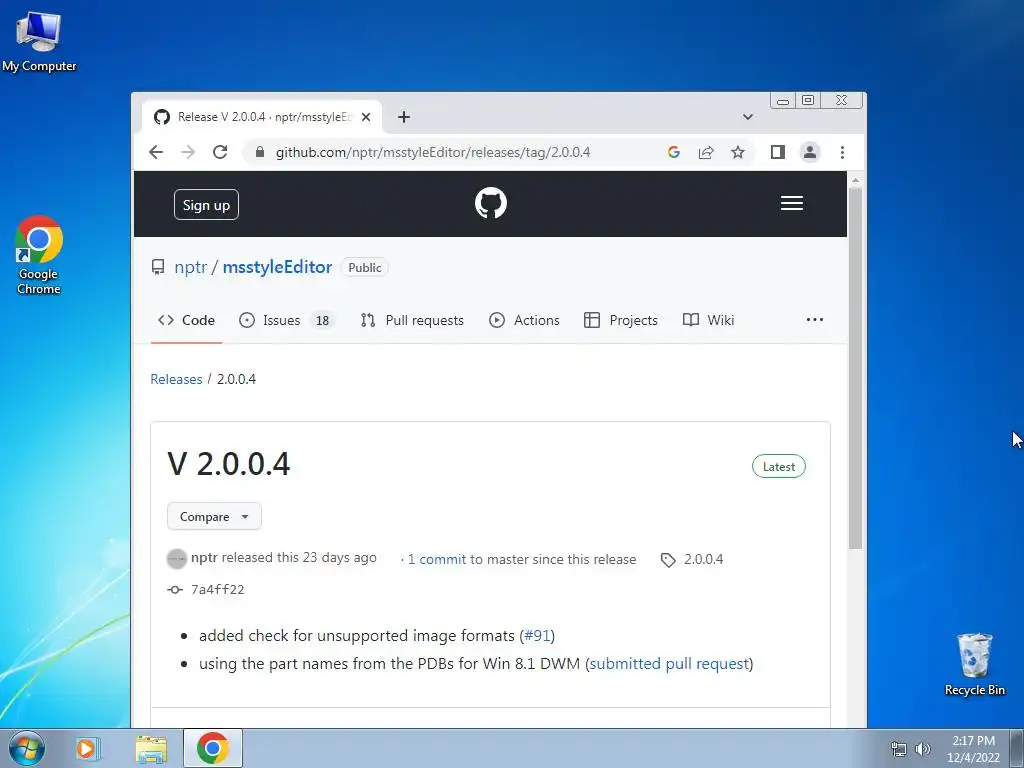
Task: Open Chrome's three-dot menu
Action: (842, 152)
